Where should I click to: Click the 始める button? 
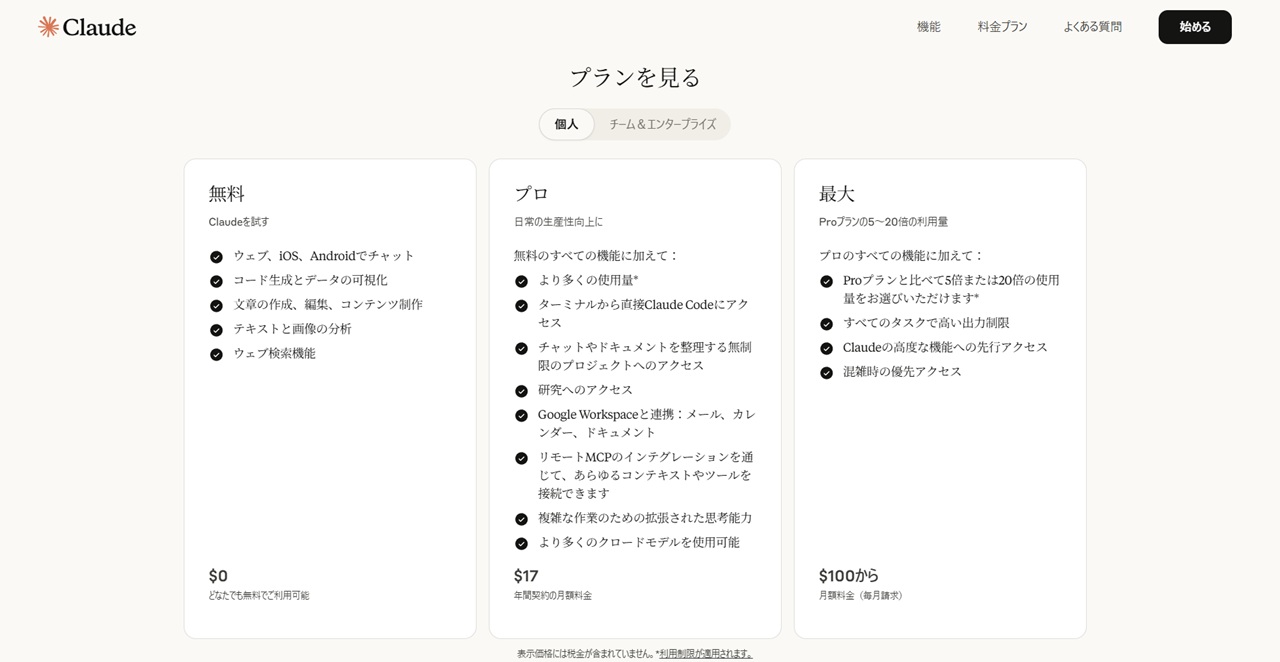1195,27
